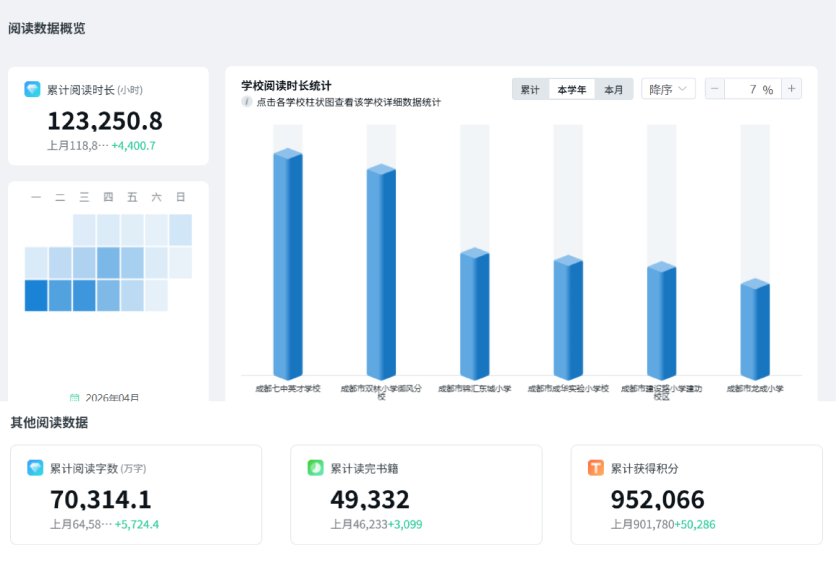Switch to the 本月 time range

pyautogui.click(x=614, y=90)
